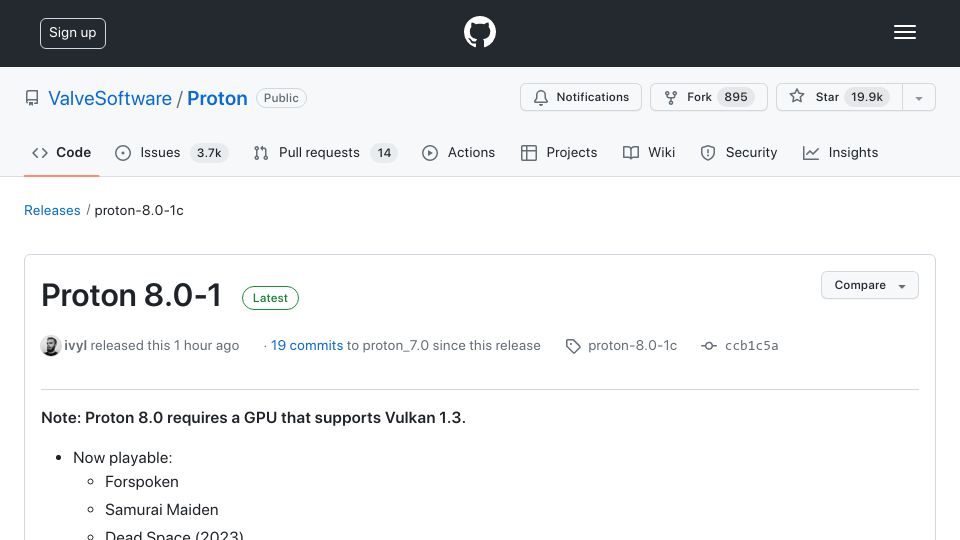Fork the repository using the Fork button
Image resolution: width=960 pixels, height=540 pixels.
click(708, 97)
